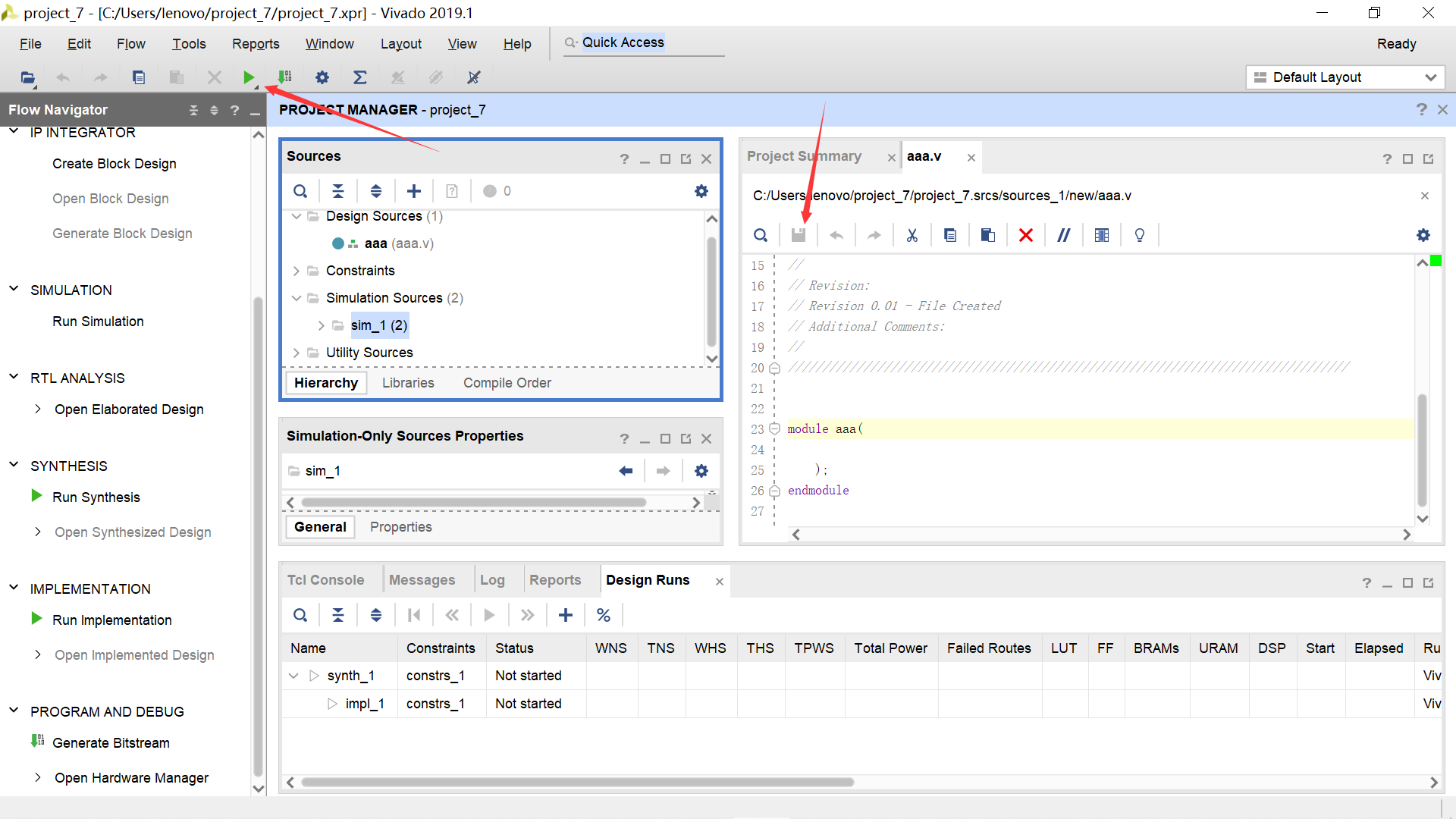Click Generate Bitstream icon in main toolbar
The height and width of the screenshot is (819, 1456).
coord(285,77)
